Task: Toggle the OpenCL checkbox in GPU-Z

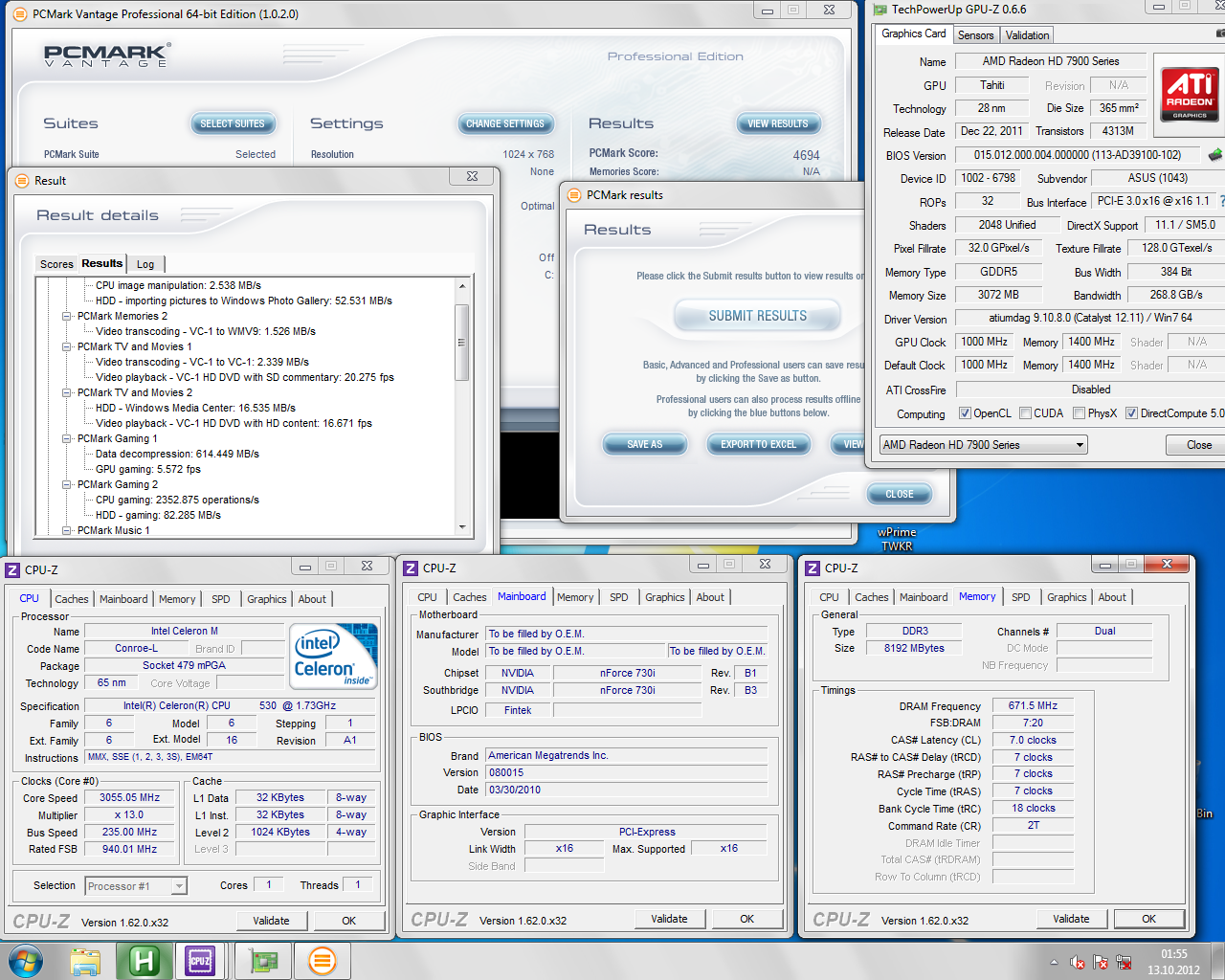Action: tap(965, 413)
